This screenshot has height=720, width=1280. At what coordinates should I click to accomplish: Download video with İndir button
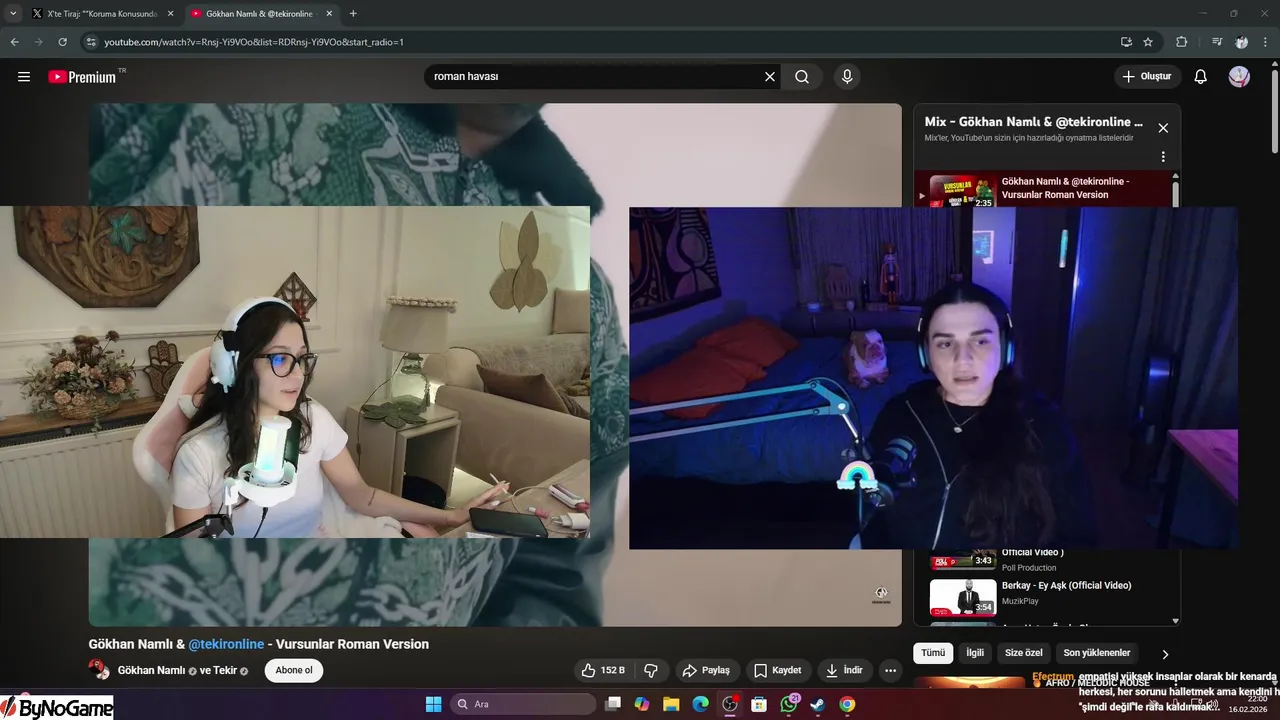click(844, 670)
